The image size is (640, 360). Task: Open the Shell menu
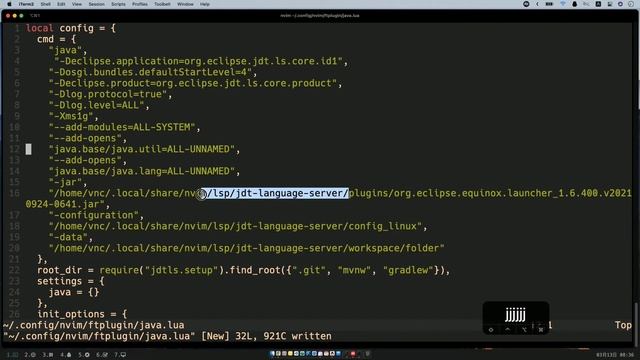46,4
